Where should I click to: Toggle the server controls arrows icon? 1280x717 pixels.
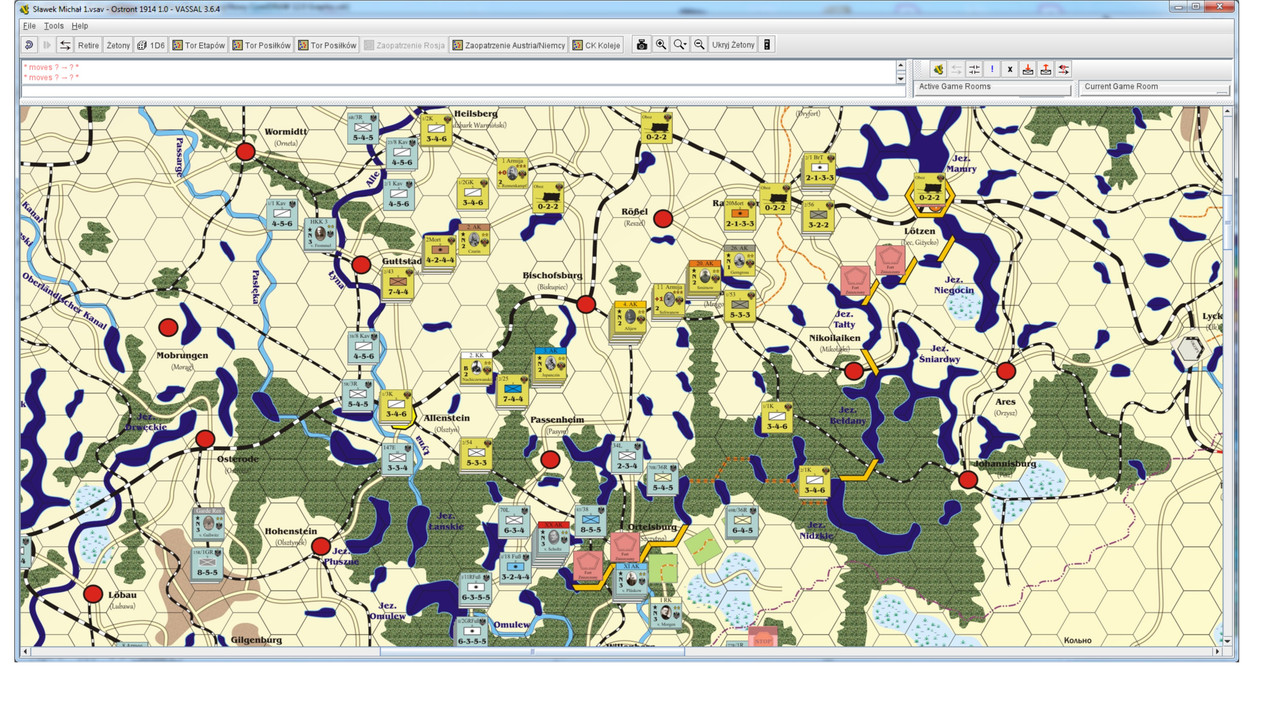click(65, 45)
